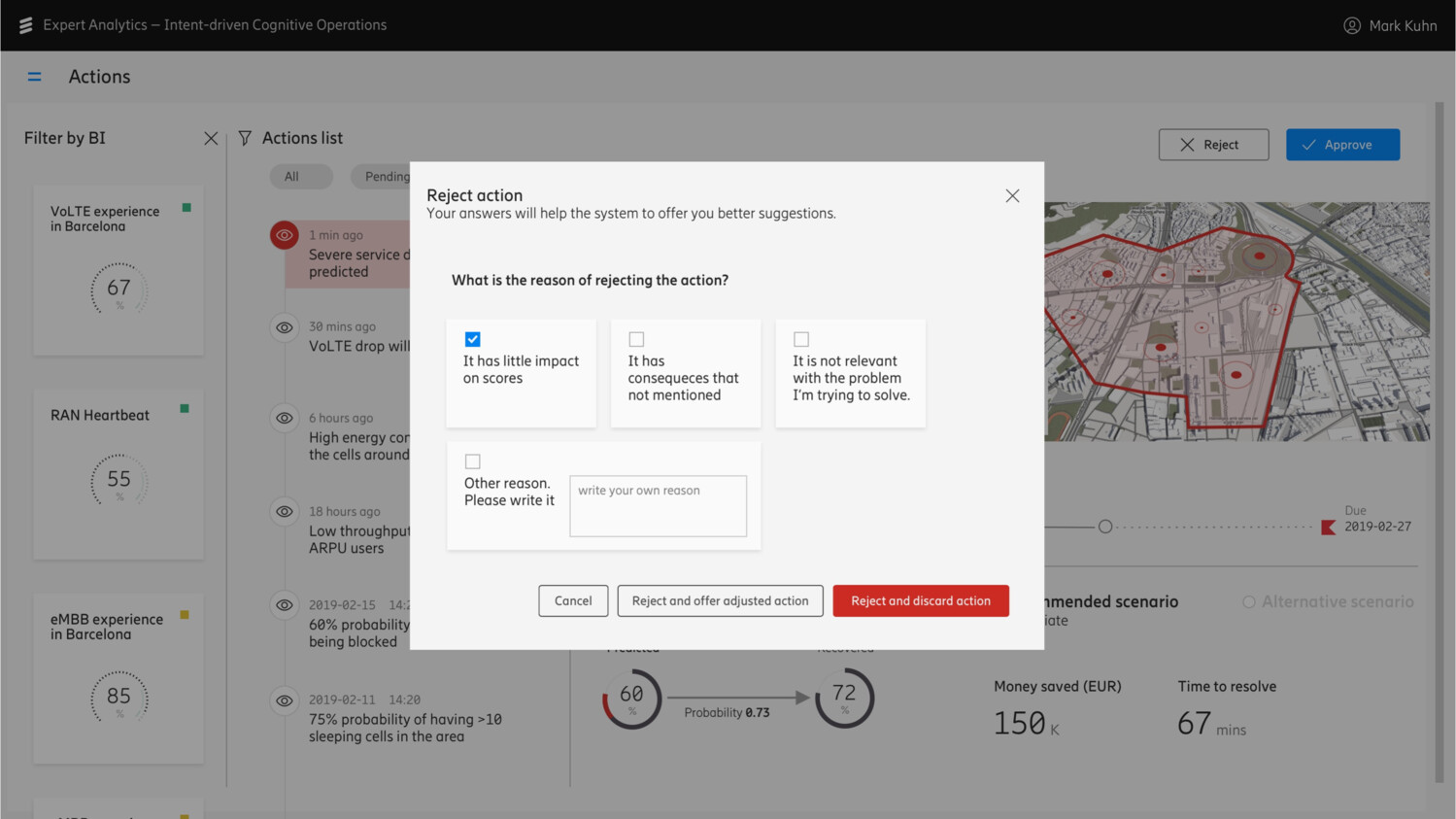This screenshot has height=819, width=1456.
Task: Open the user profile icon for Mark Kuhn
Action: pyautogui.click(x=1351, y=25)
